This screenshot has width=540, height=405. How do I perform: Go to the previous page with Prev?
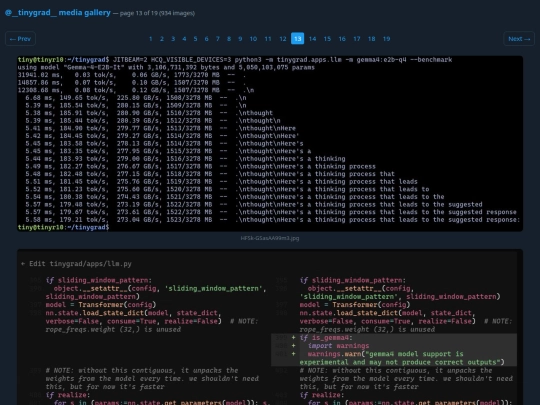pos(20,39)
